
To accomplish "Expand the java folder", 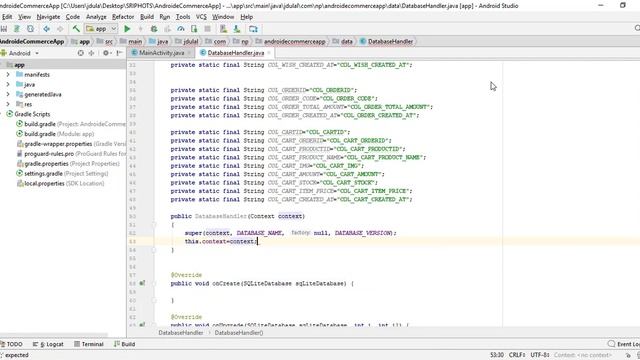I will tap(8, 84).
